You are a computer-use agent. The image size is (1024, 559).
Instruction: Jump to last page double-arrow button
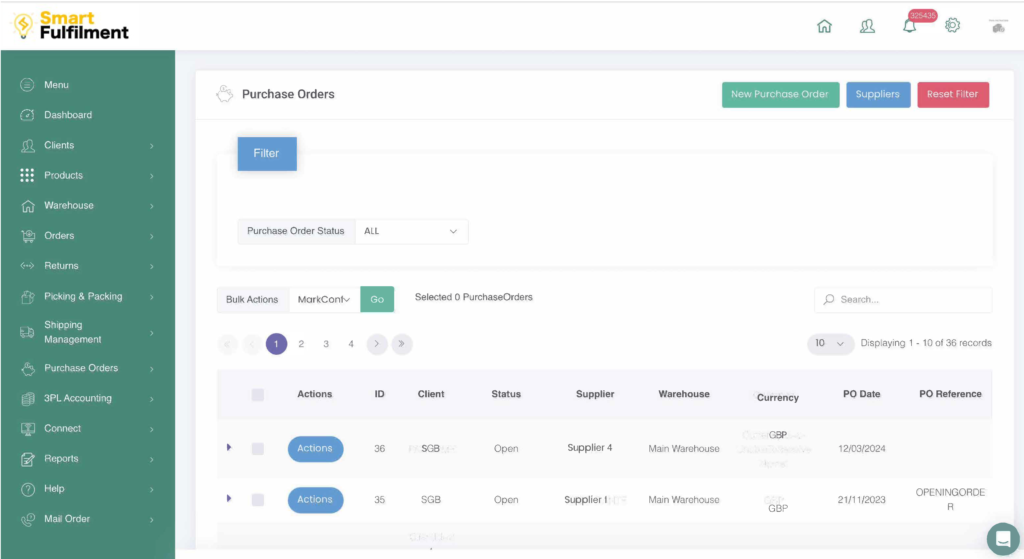pos(402,344)
